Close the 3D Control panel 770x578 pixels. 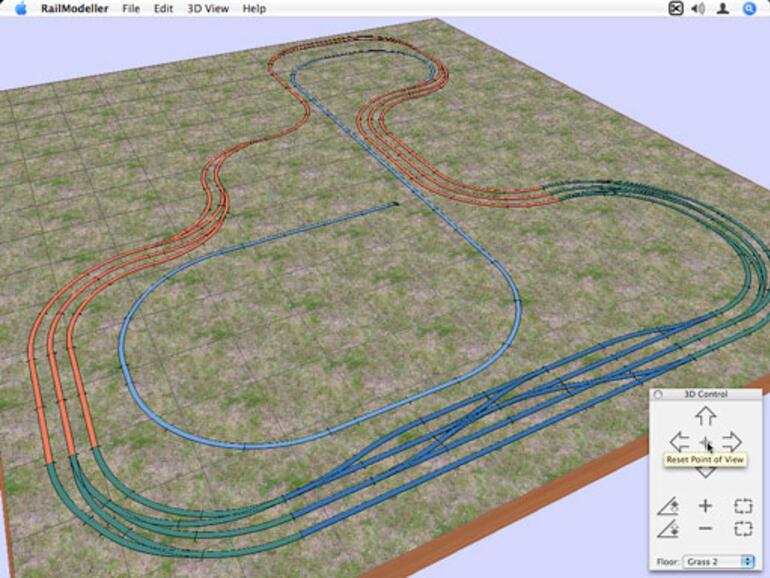(x=658, y=394)
